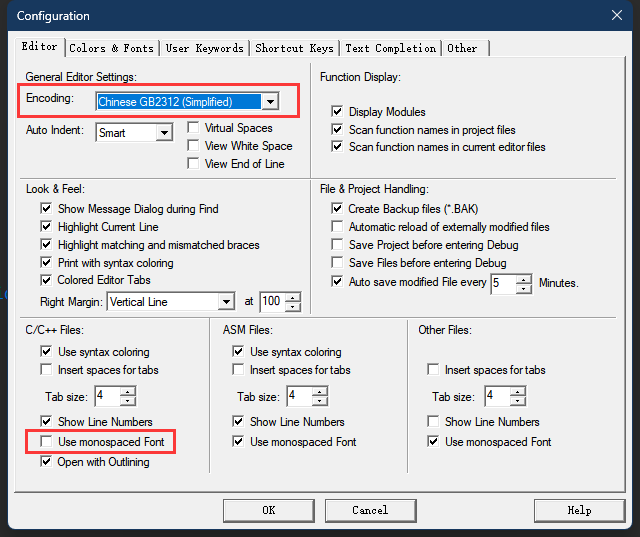The image size is (640, 537).
Task: Uncheck ASM Use monospaced Font
Action: click(238, 441)
